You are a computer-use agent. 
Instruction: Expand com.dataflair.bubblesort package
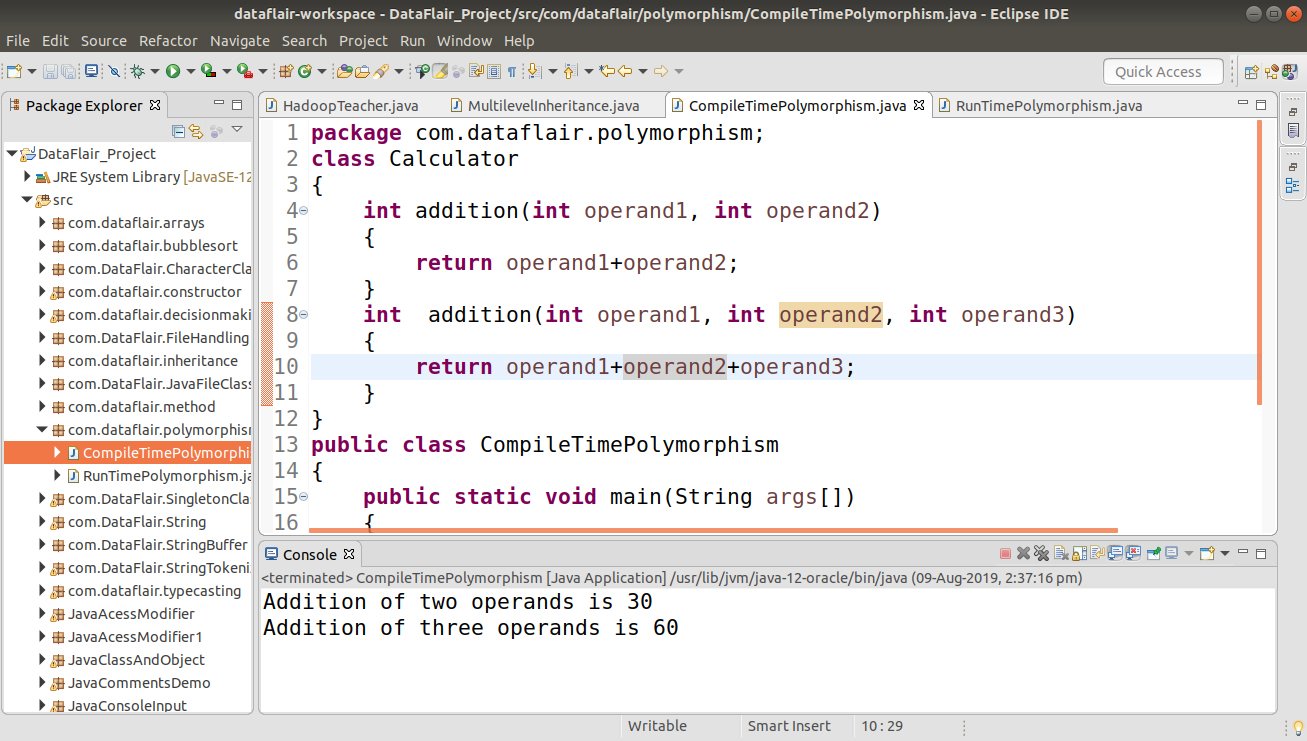point(42,246)
